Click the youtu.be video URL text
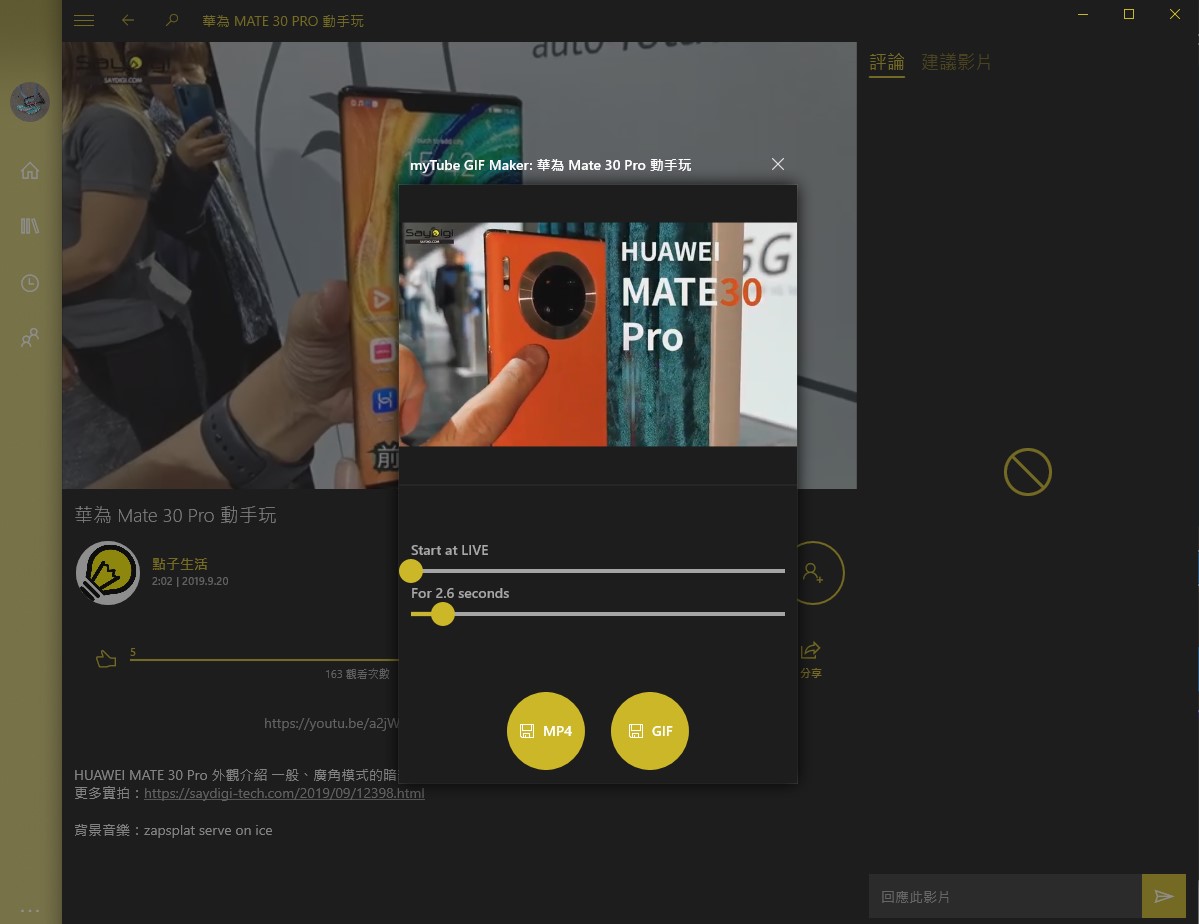This screenshot has width=1199, height=924. tap(330, 723)
